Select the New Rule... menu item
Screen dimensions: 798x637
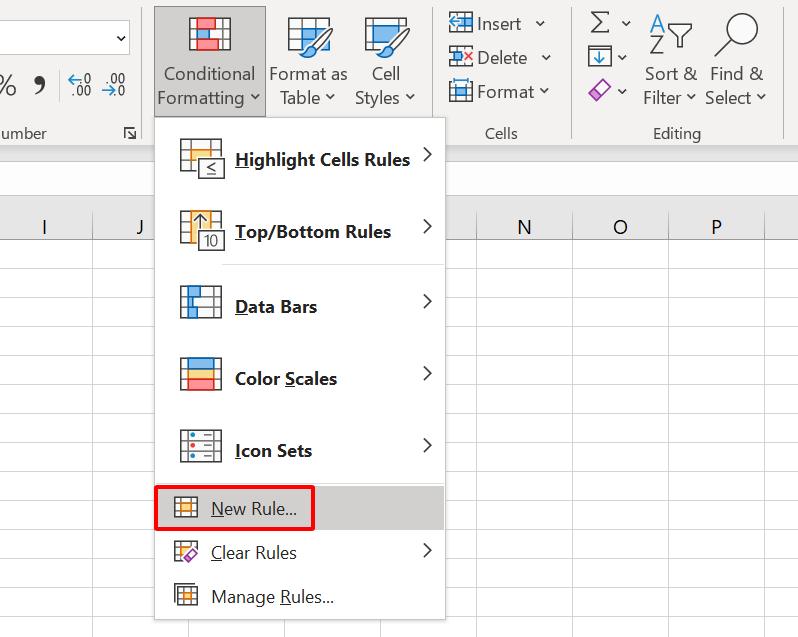pyautogui.click(x=300, y=508)
